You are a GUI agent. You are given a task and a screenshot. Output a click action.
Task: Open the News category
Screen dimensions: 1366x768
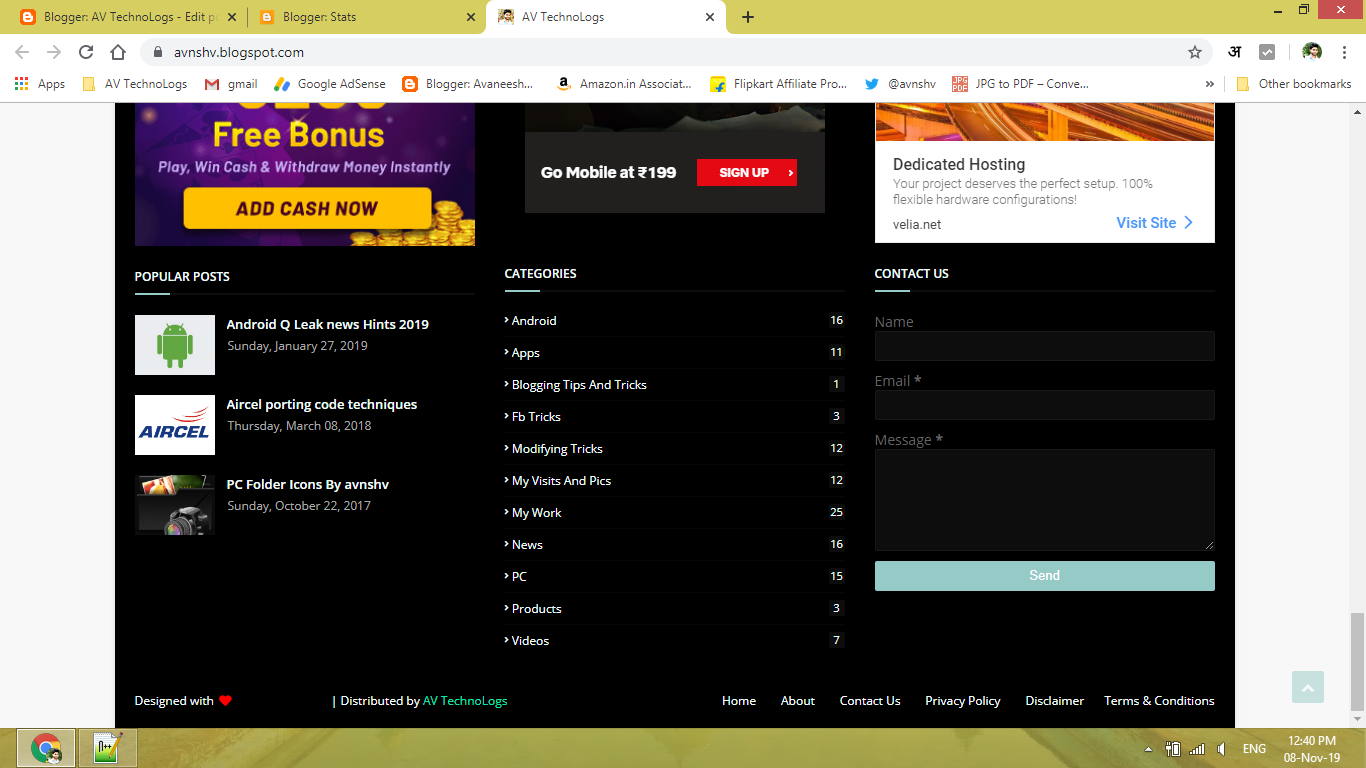click(x=527, y=545)
